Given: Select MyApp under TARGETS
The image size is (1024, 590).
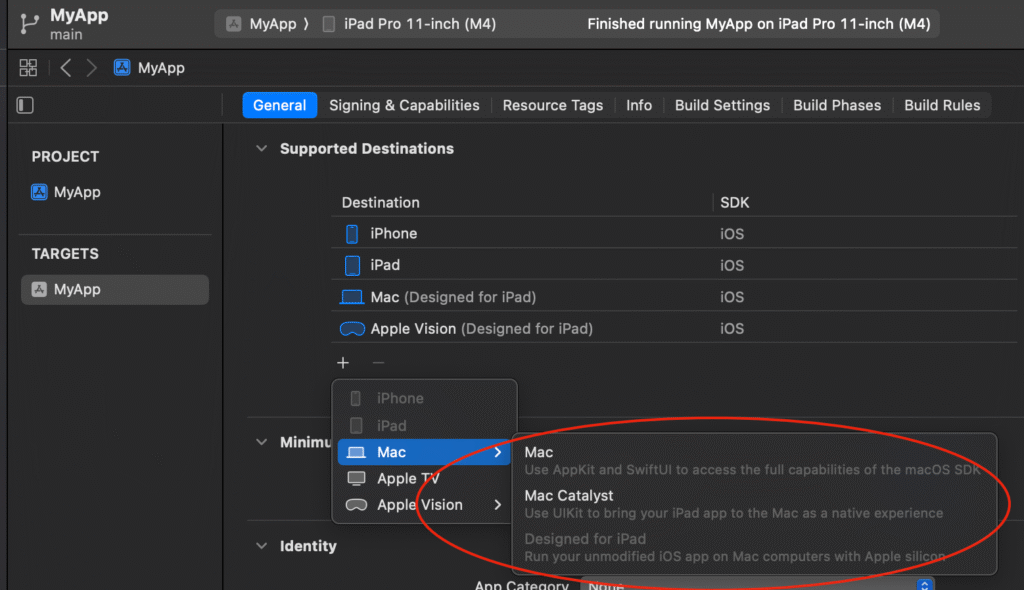Looking at the screenshot, I should [115, 289].
